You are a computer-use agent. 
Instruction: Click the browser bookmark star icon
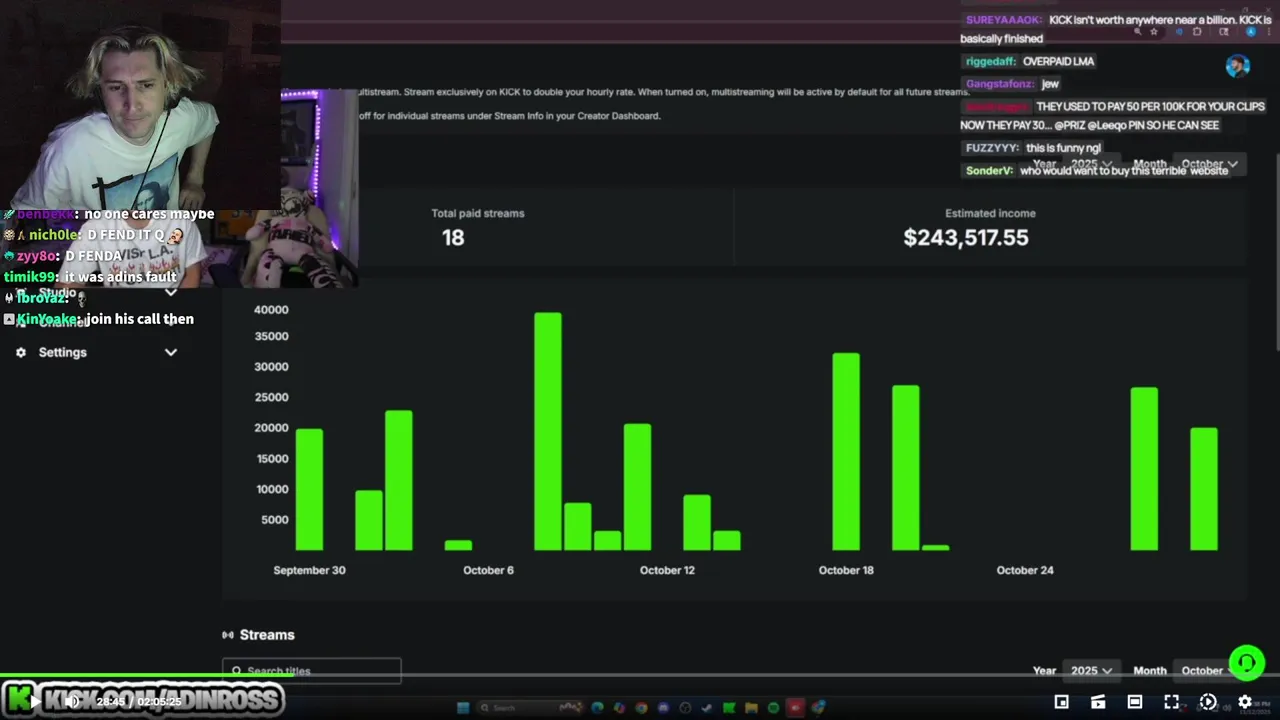pyautogui.click(x=1154, y=32)
